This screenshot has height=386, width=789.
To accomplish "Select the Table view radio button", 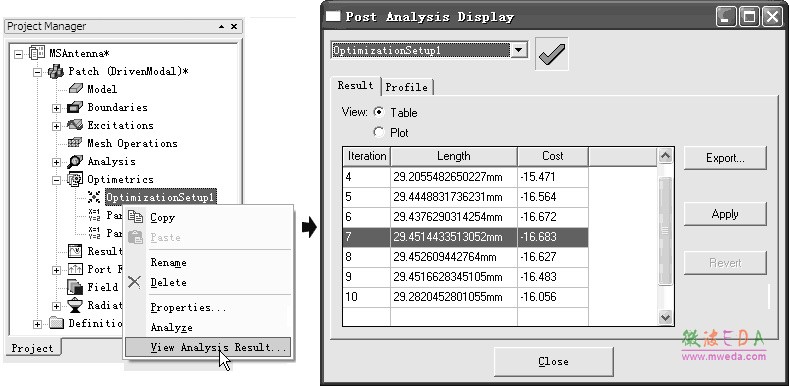I will [x=379, y=112].
